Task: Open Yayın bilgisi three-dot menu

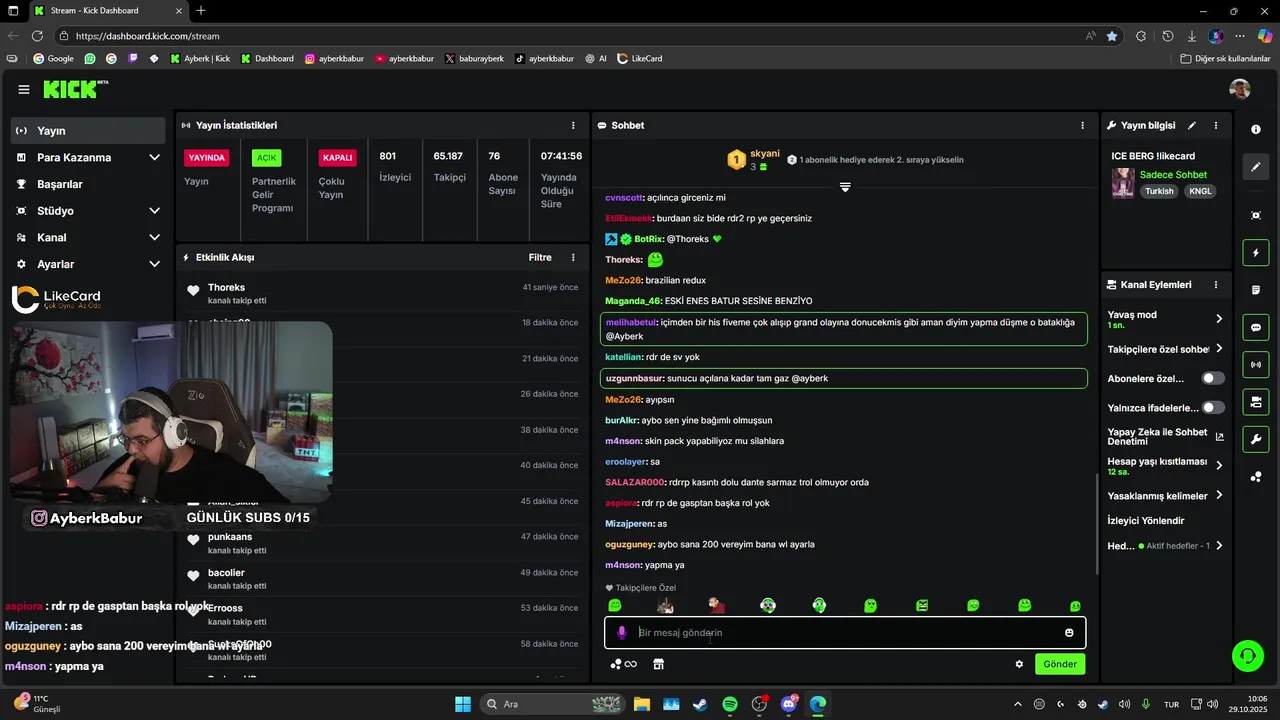Action: click(1216, 126)
